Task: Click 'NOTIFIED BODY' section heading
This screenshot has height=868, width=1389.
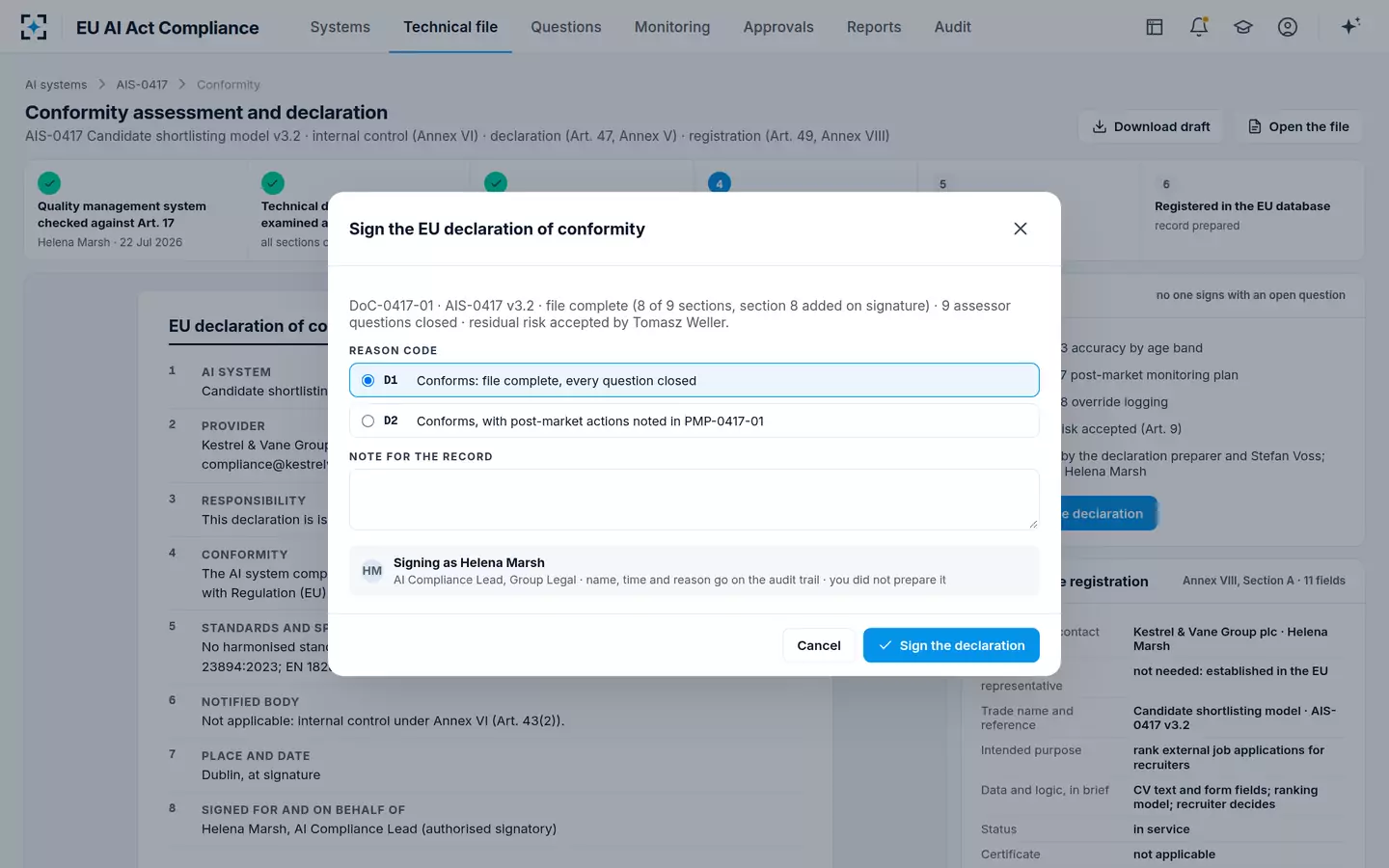Action: [250, 702]
